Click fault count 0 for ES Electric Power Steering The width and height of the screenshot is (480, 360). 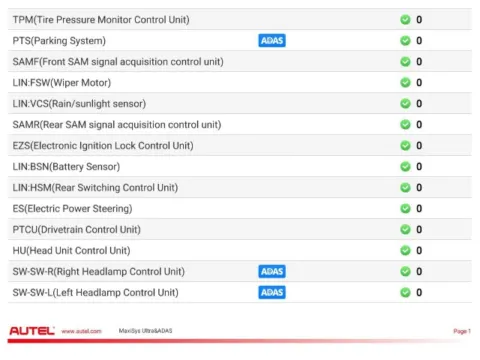[x=419, y=209]
